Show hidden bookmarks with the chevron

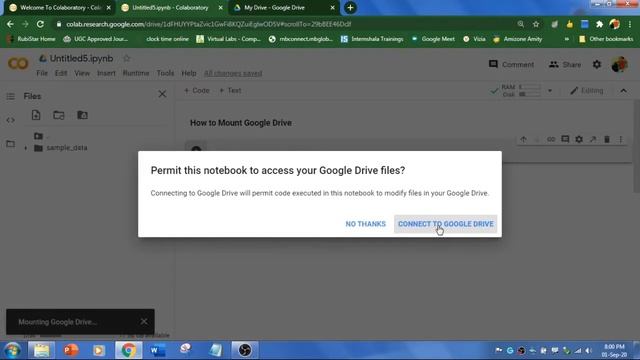567,39
